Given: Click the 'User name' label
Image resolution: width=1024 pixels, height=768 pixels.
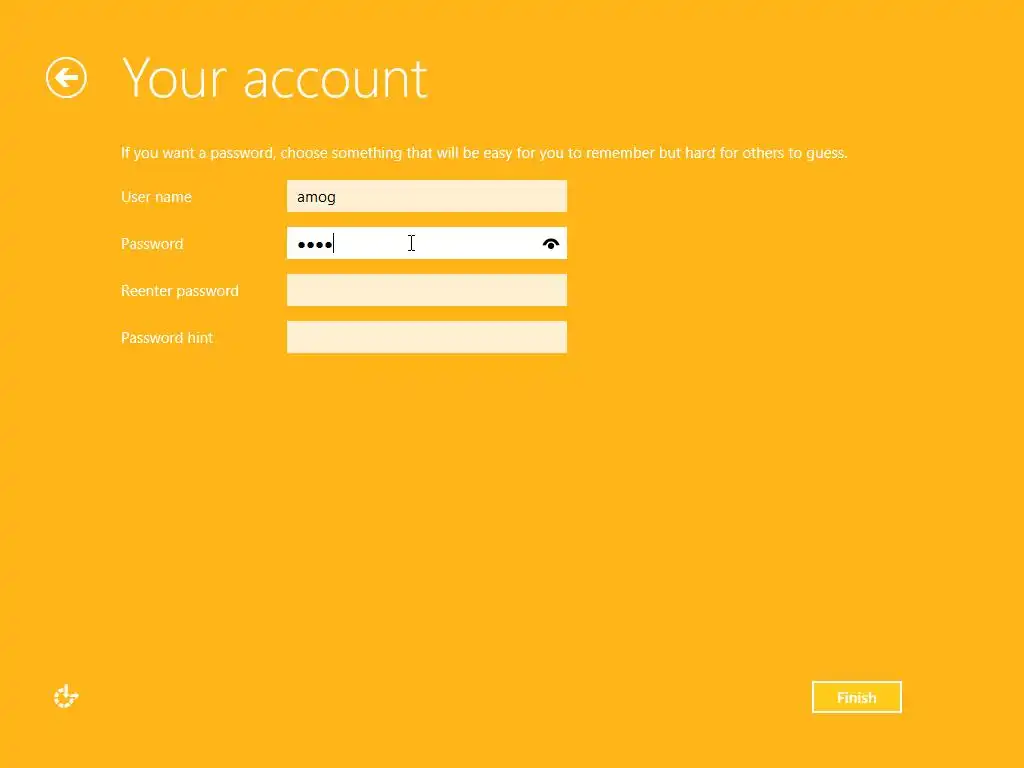Looking at the screenshot, I should click(156, 197).
